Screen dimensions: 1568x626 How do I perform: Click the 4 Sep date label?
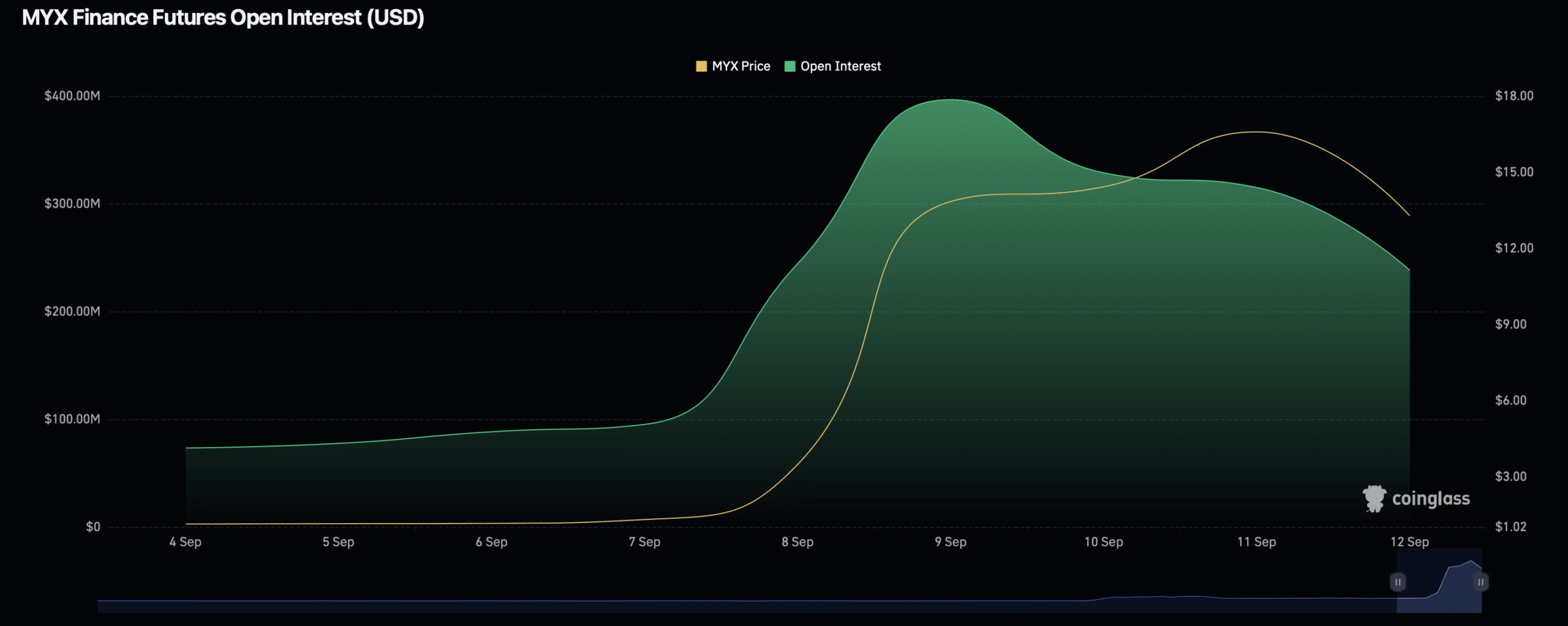tap(185, 541)
